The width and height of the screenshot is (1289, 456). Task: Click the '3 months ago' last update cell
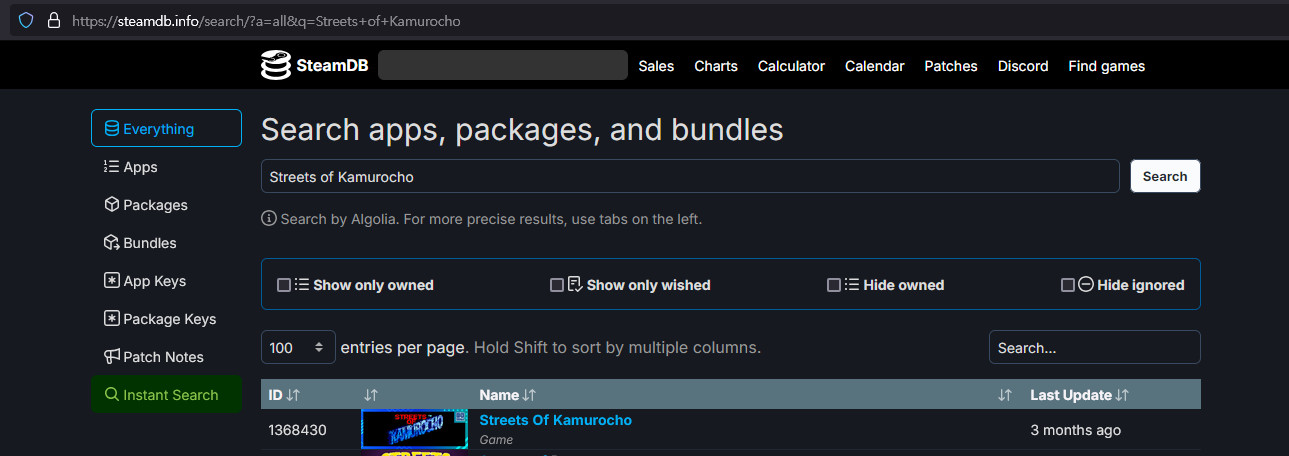1076,430
